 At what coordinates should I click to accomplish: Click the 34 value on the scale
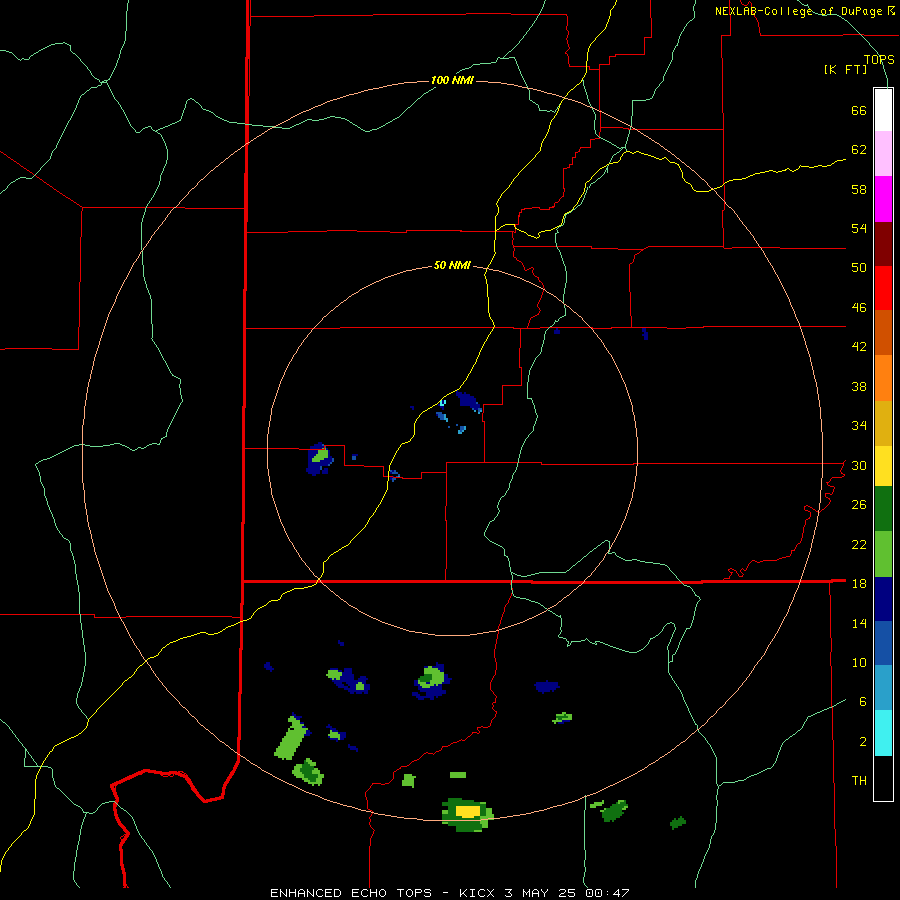click(859, 425)
